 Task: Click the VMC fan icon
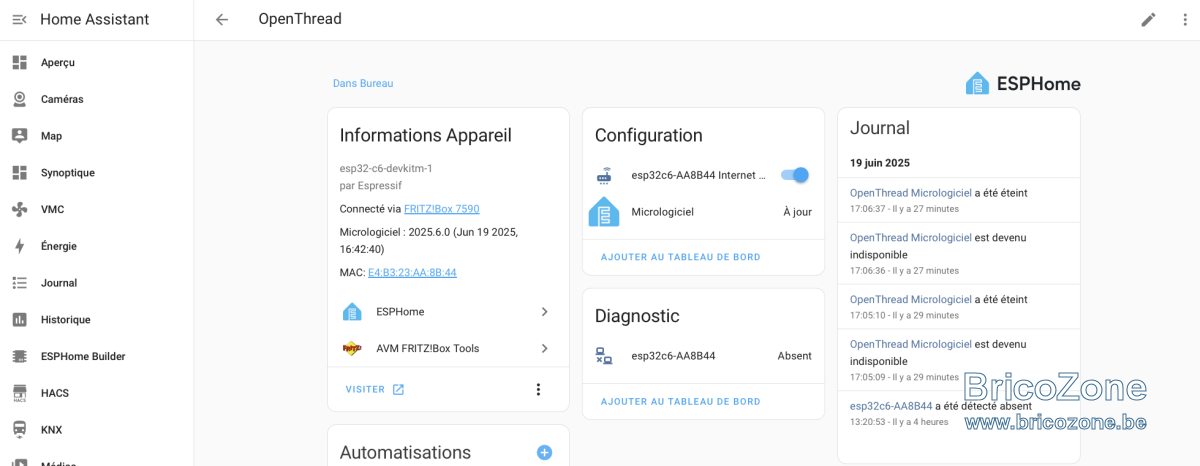point(19,209)
